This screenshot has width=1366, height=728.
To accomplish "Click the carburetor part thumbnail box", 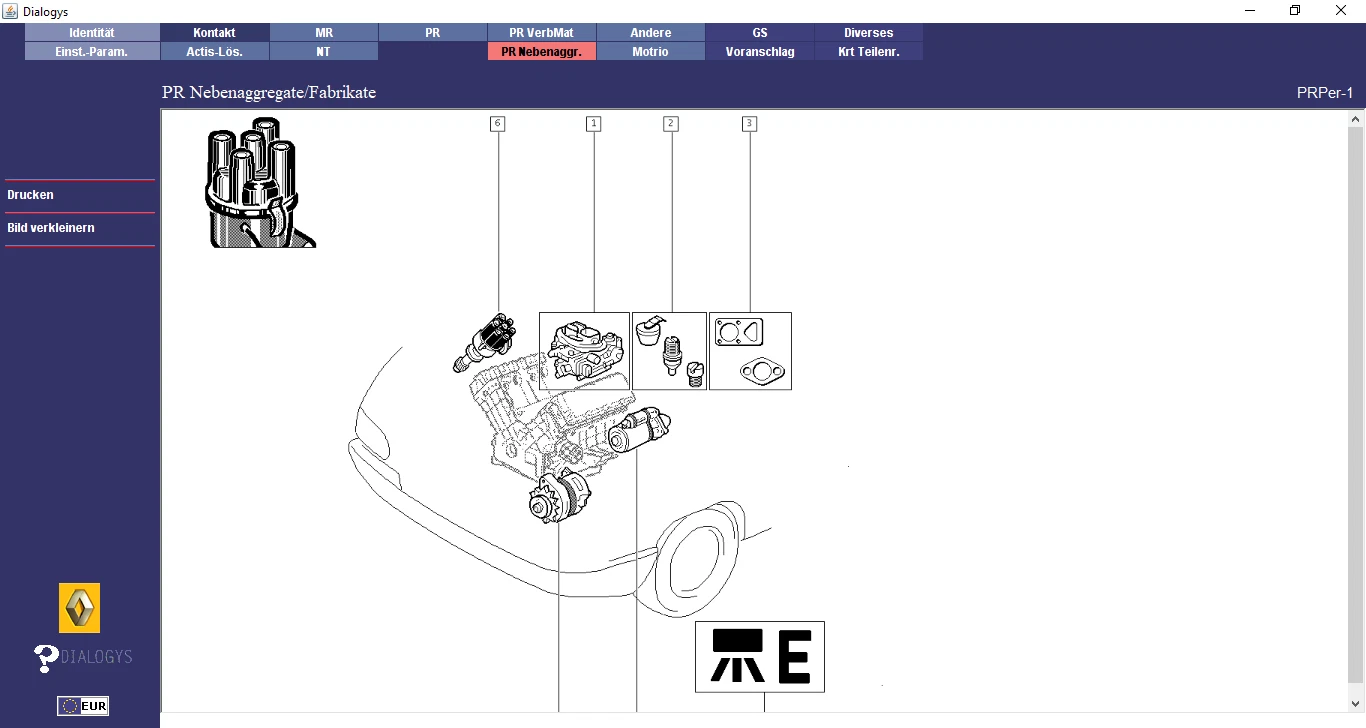I will pos(584,350).
